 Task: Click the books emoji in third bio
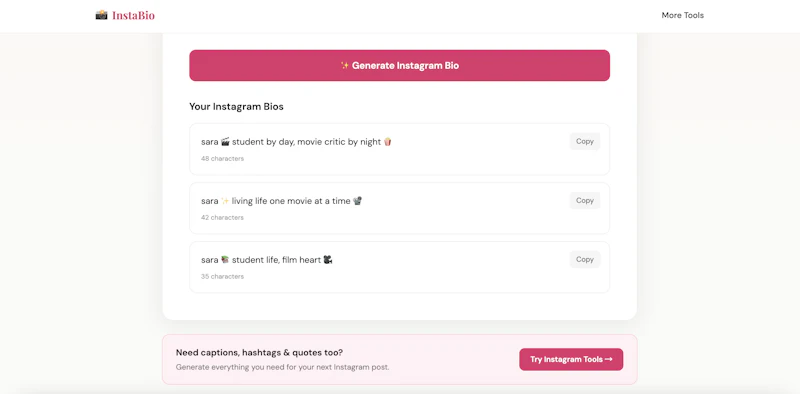pos(225,260)
